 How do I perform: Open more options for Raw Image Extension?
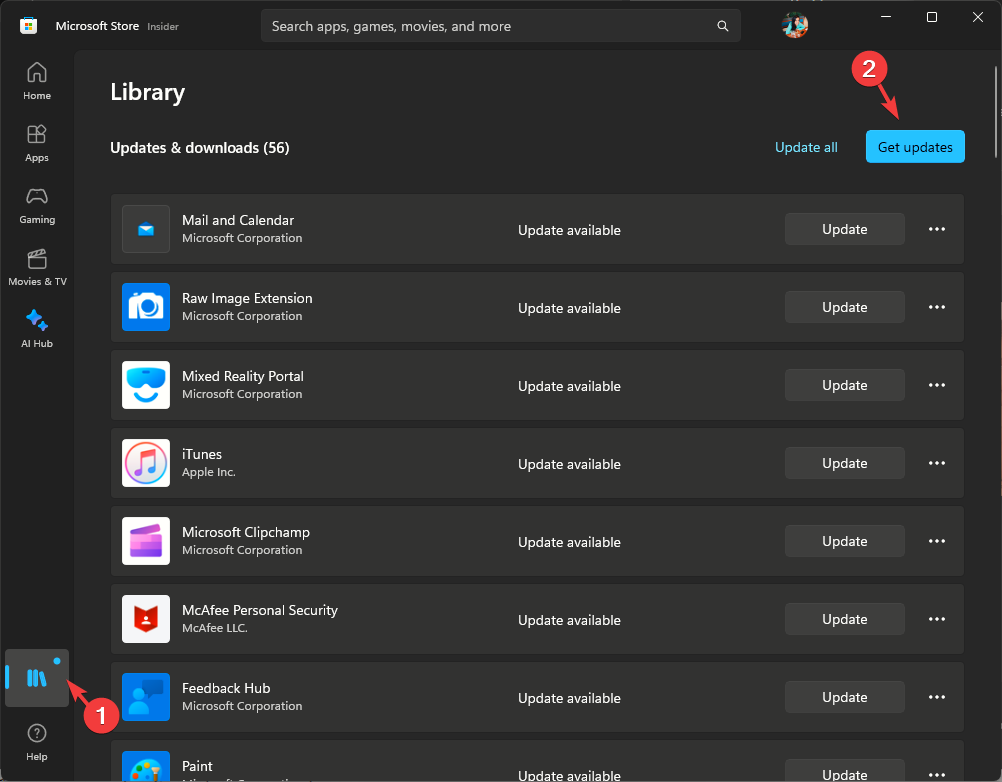pos(937,307)
